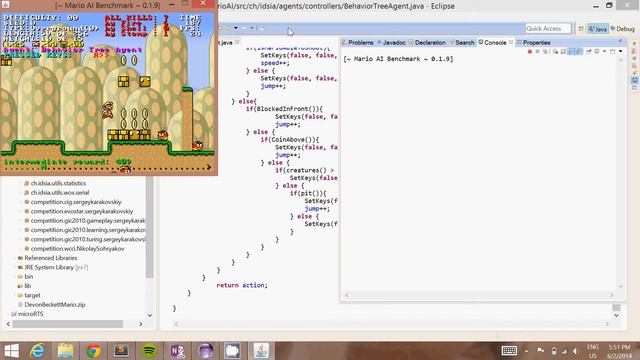
Task: Click the 'if(pit()){' code line
Action: pos(308,193)
